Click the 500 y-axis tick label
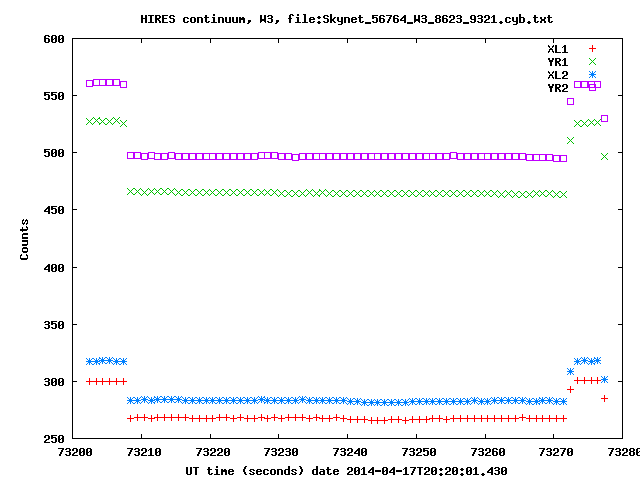 click(x=54, y=153)
